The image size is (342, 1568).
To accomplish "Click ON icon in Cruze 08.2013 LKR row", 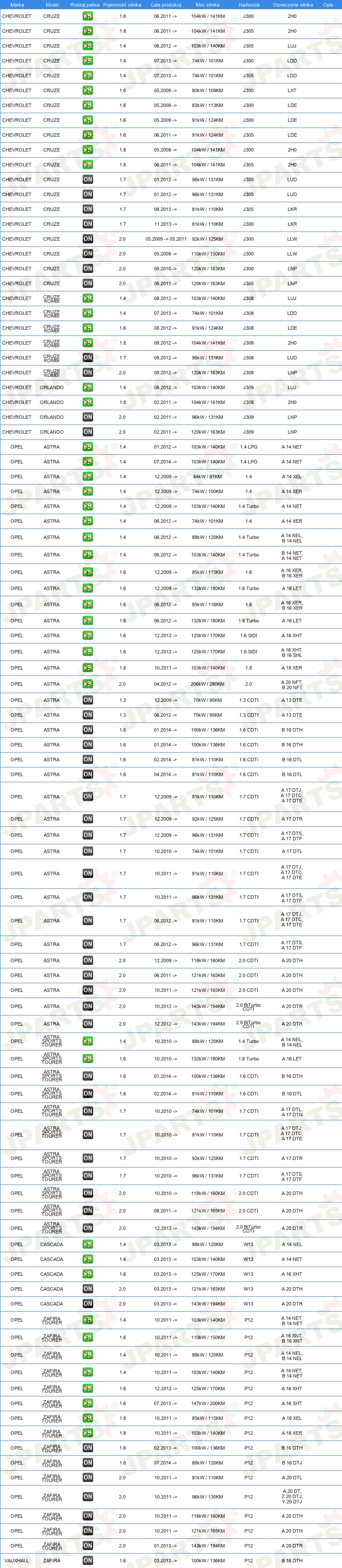I will (88, 209).
